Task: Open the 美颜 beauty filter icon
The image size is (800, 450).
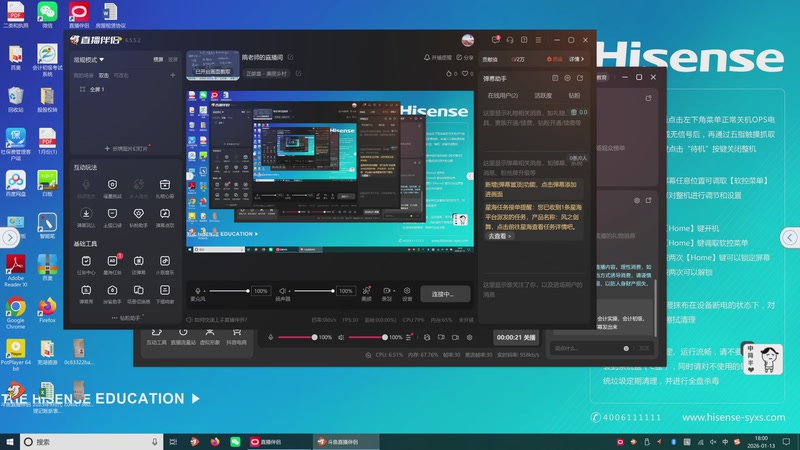Action: point(366,291)
